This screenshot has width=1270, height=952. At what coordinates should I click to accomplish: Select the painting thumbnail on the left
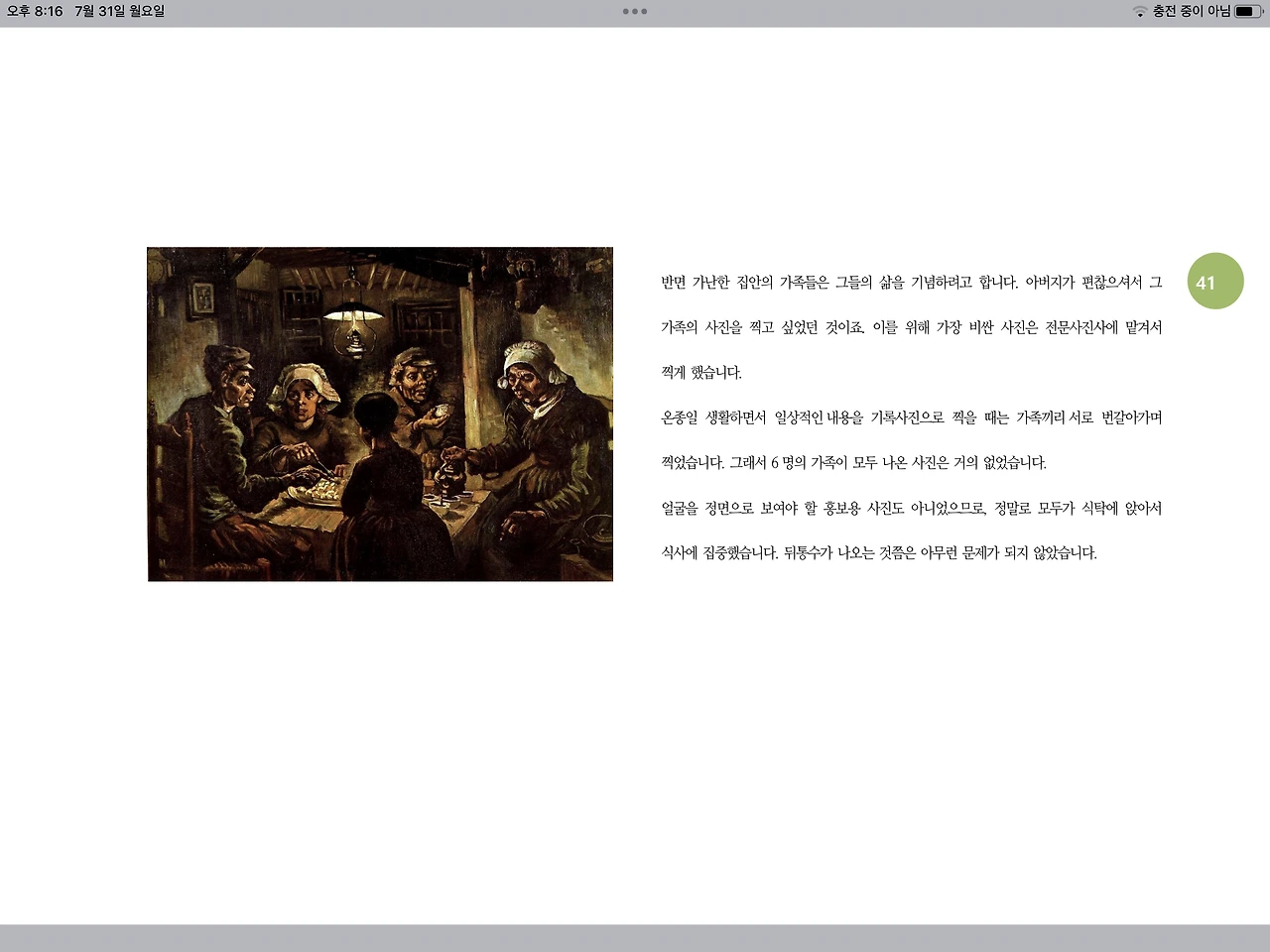pos(379,414)
